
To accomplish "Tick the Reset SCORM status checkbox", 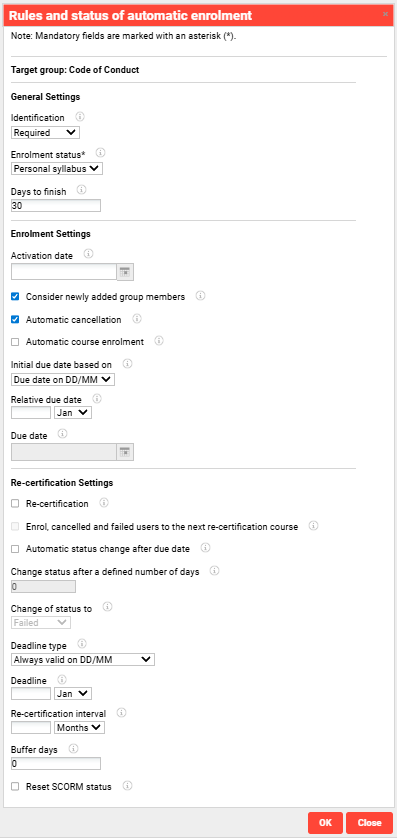I will point(15,787).
